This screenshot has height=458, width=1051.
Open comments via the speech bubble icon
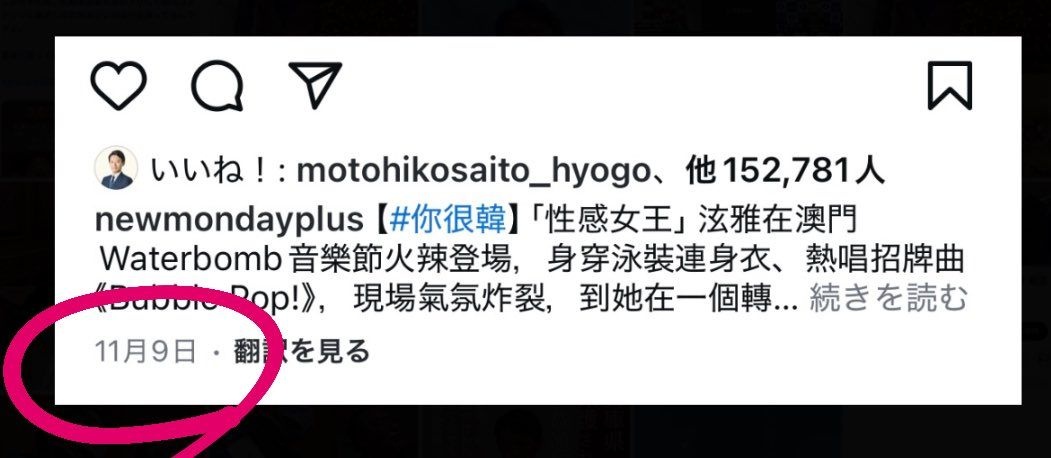(217, 86)
